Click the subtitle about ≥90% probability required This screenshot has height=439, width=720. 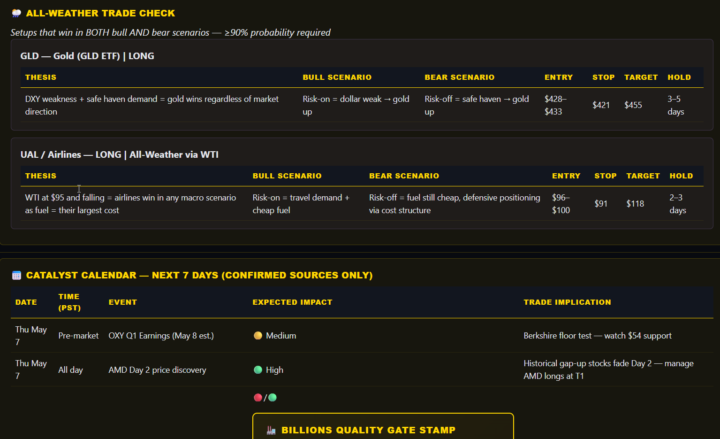(x=170, y=33)
